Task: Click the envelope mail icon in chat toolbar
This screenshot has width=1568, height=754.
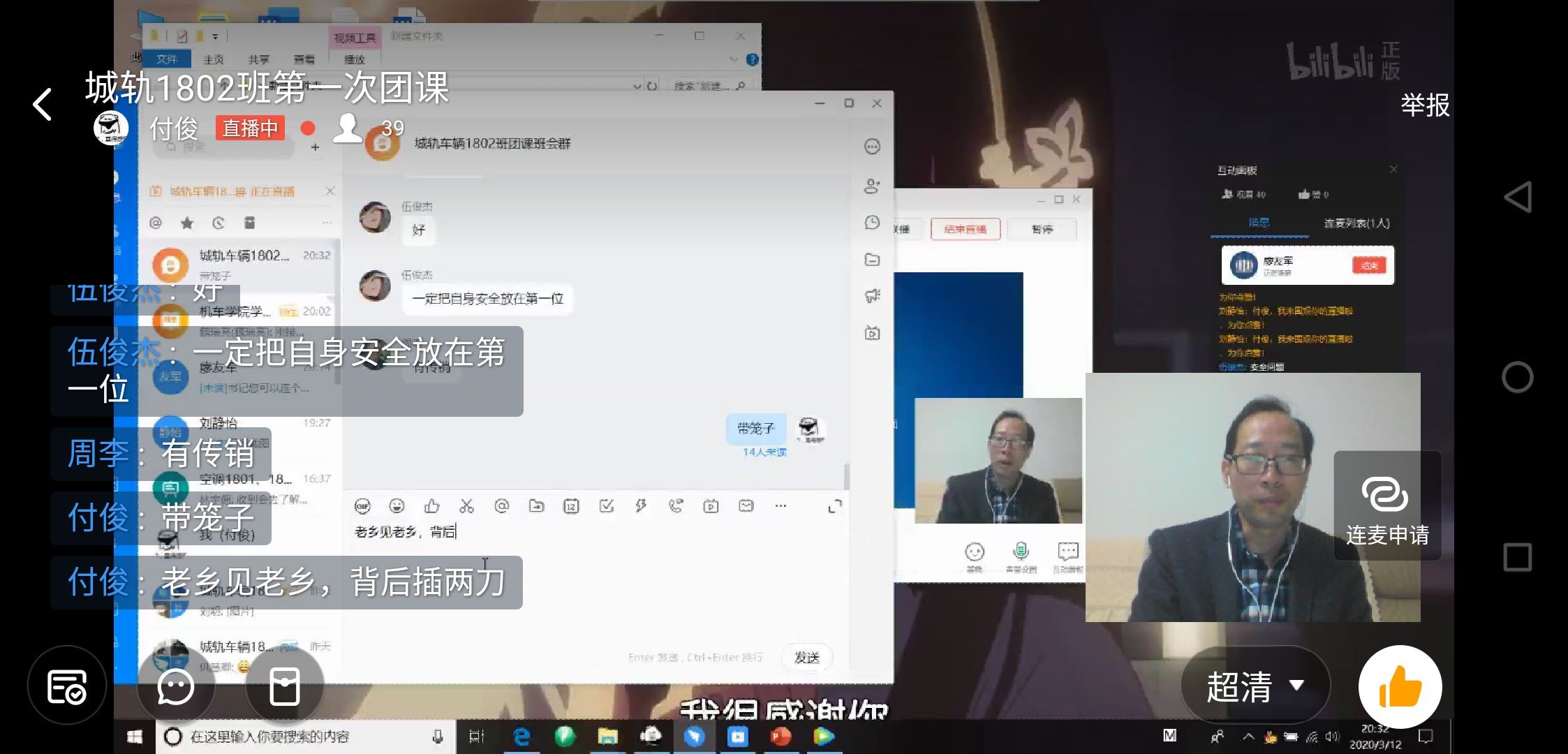Action: pyautogui.click(x=746, y=505)
